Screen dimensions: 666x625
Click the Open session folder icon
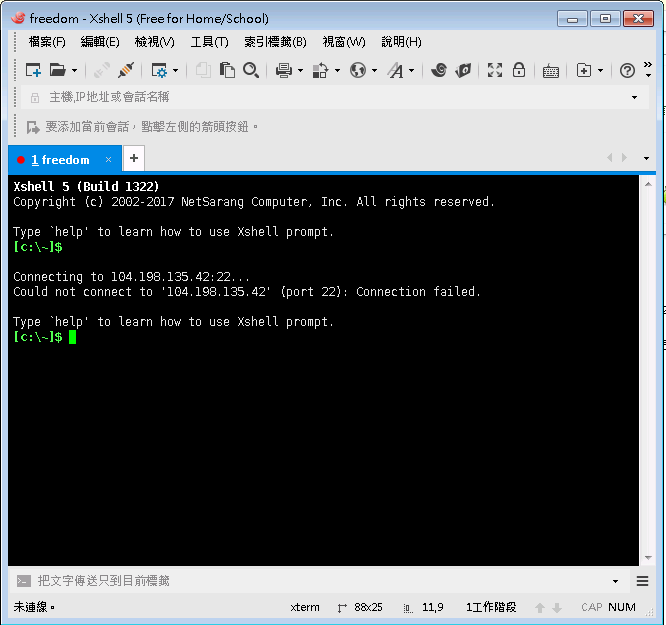57,70
